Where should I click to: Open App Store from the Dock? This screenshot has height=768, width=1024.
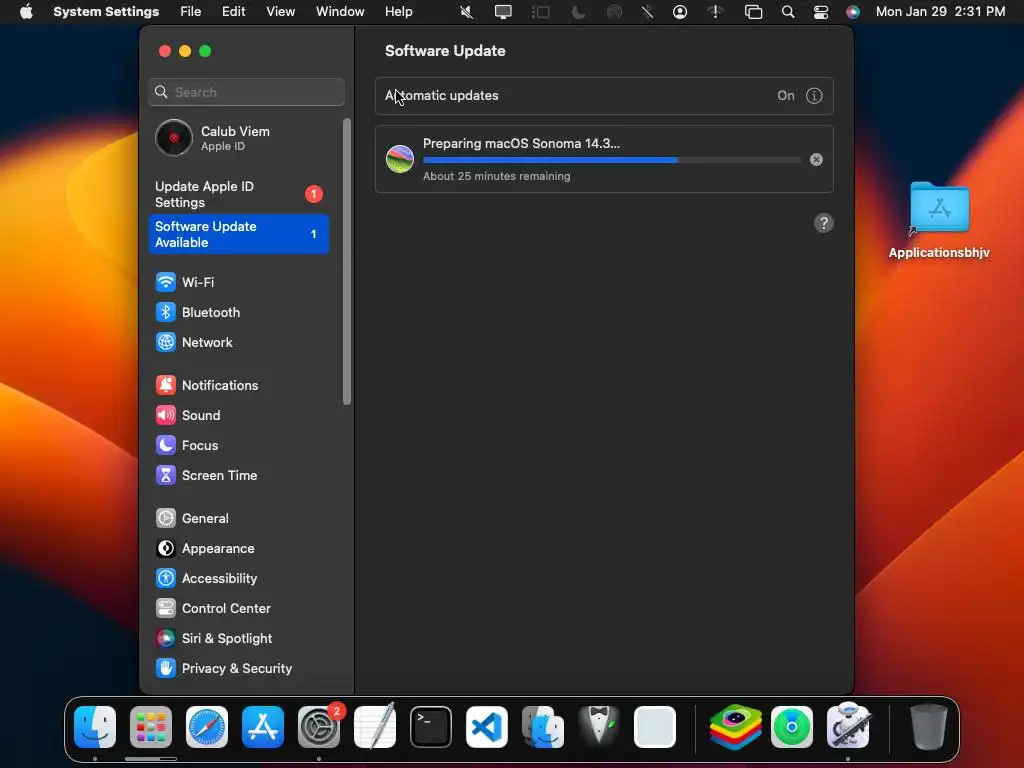tap(263, 727)
